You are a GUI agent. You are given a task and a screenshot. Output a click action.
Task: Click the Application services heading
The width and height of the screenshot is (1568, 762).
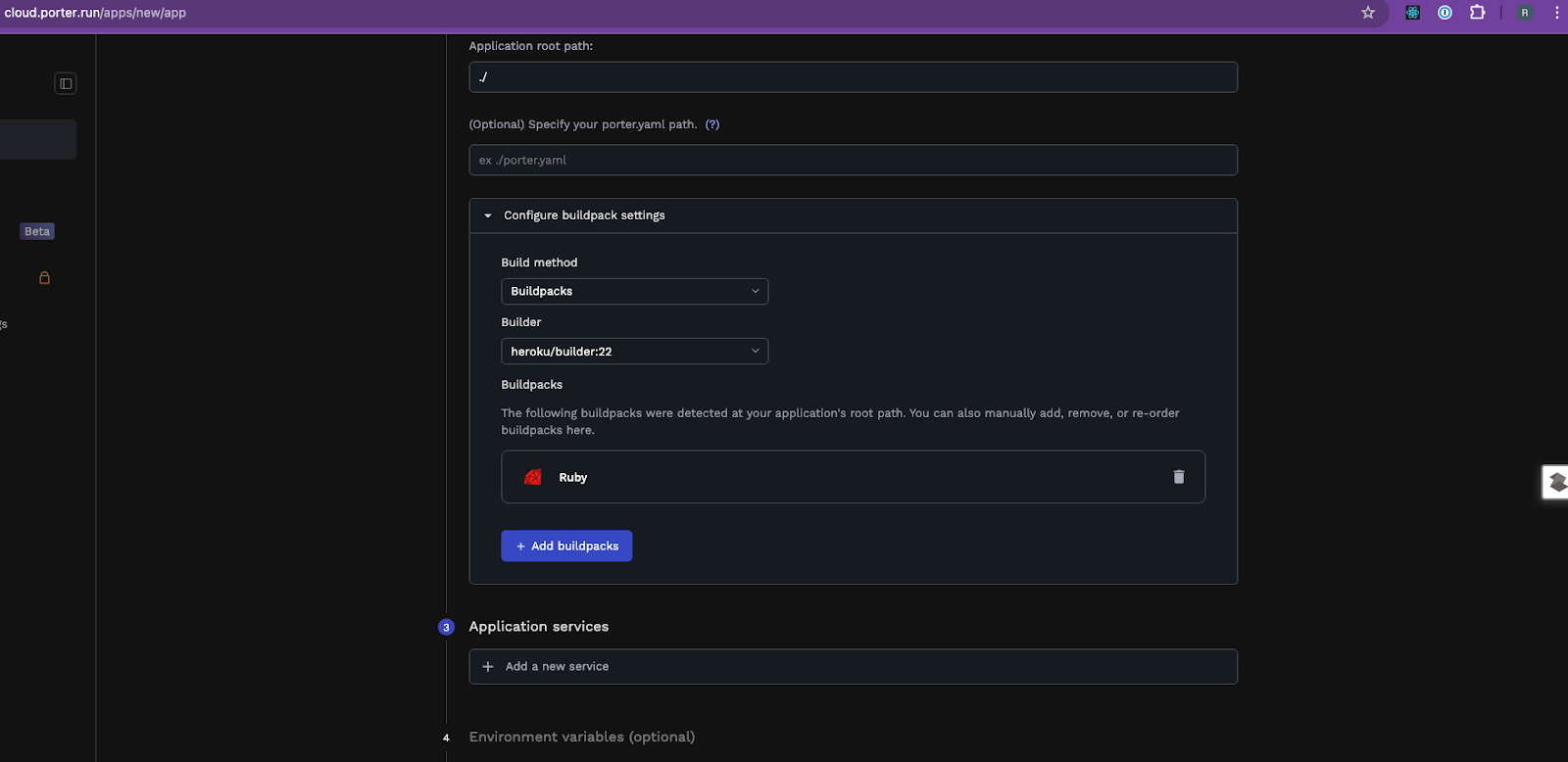539,627
